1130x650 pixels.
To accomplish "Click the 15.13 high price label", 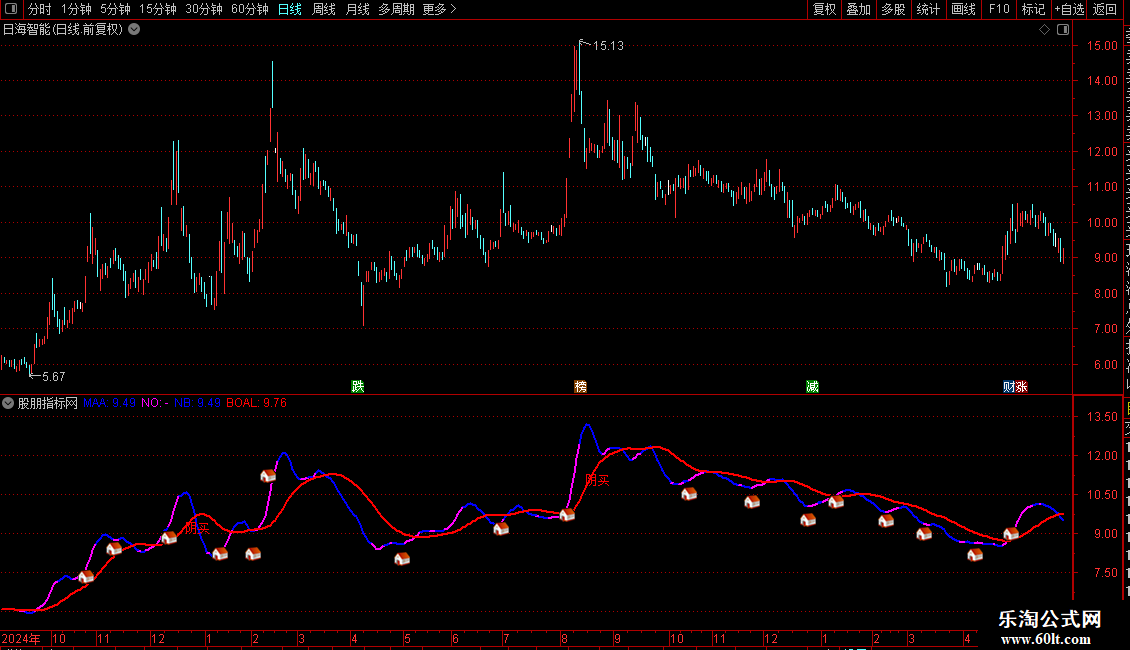I will (x=608, y=45).
